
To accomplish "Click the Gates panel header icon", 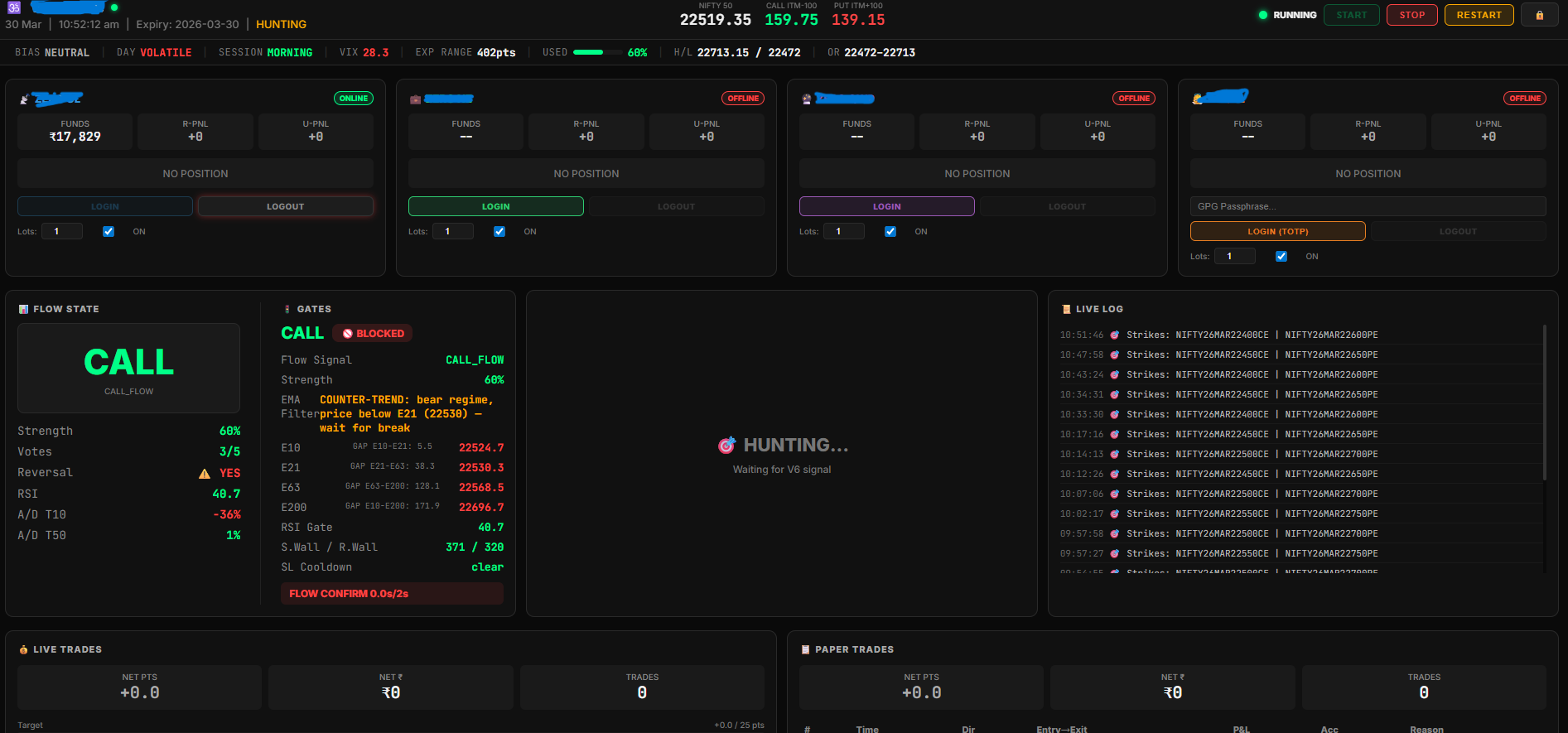I will point(287,309).
